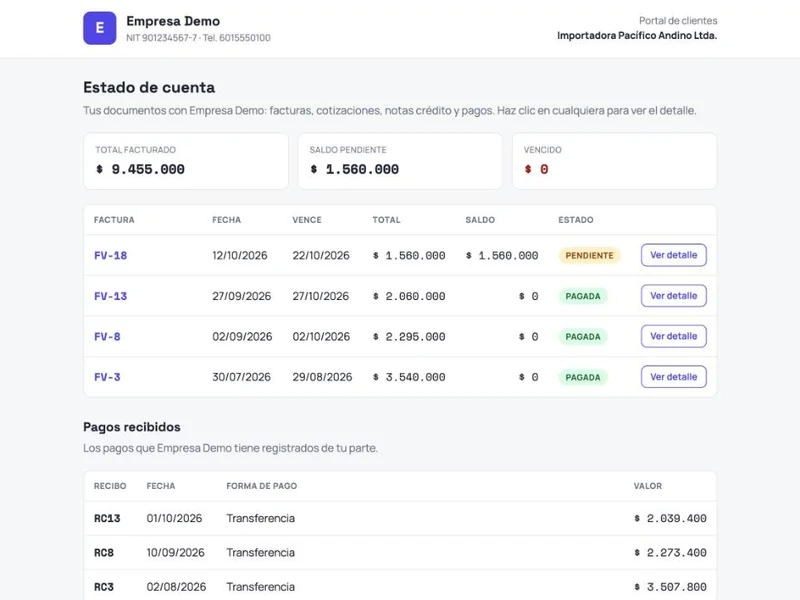Select the Total Facturado card

click(186, 161)
